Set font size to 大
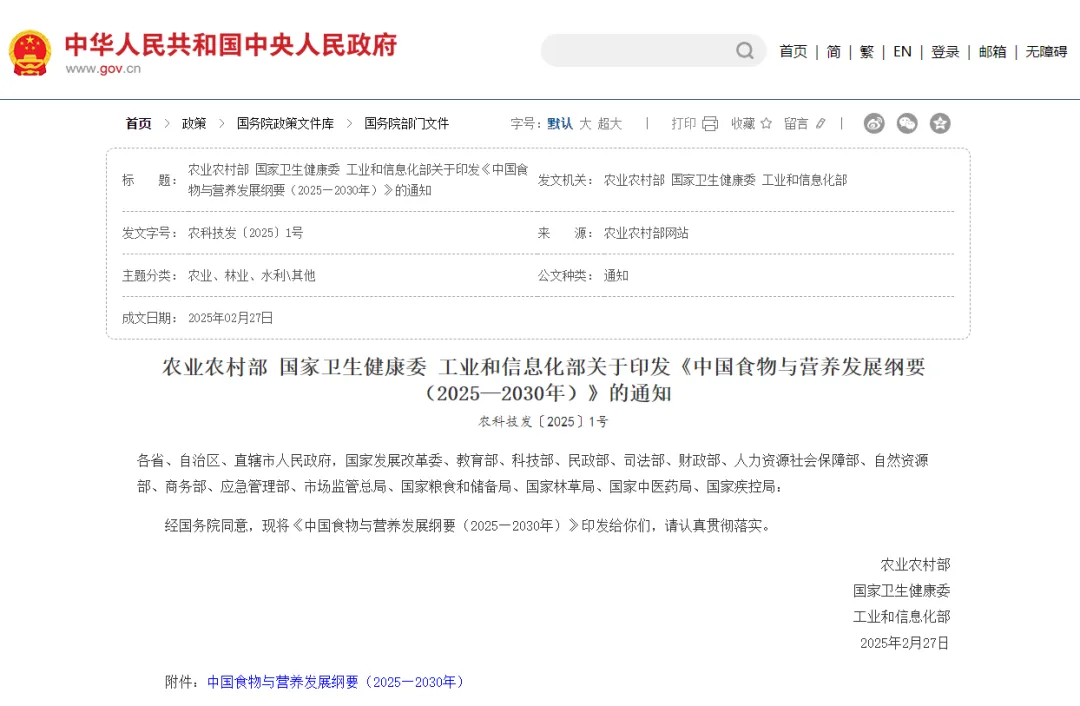The height and width of the screenshot is (706, 1080). (x=585, y=123)
